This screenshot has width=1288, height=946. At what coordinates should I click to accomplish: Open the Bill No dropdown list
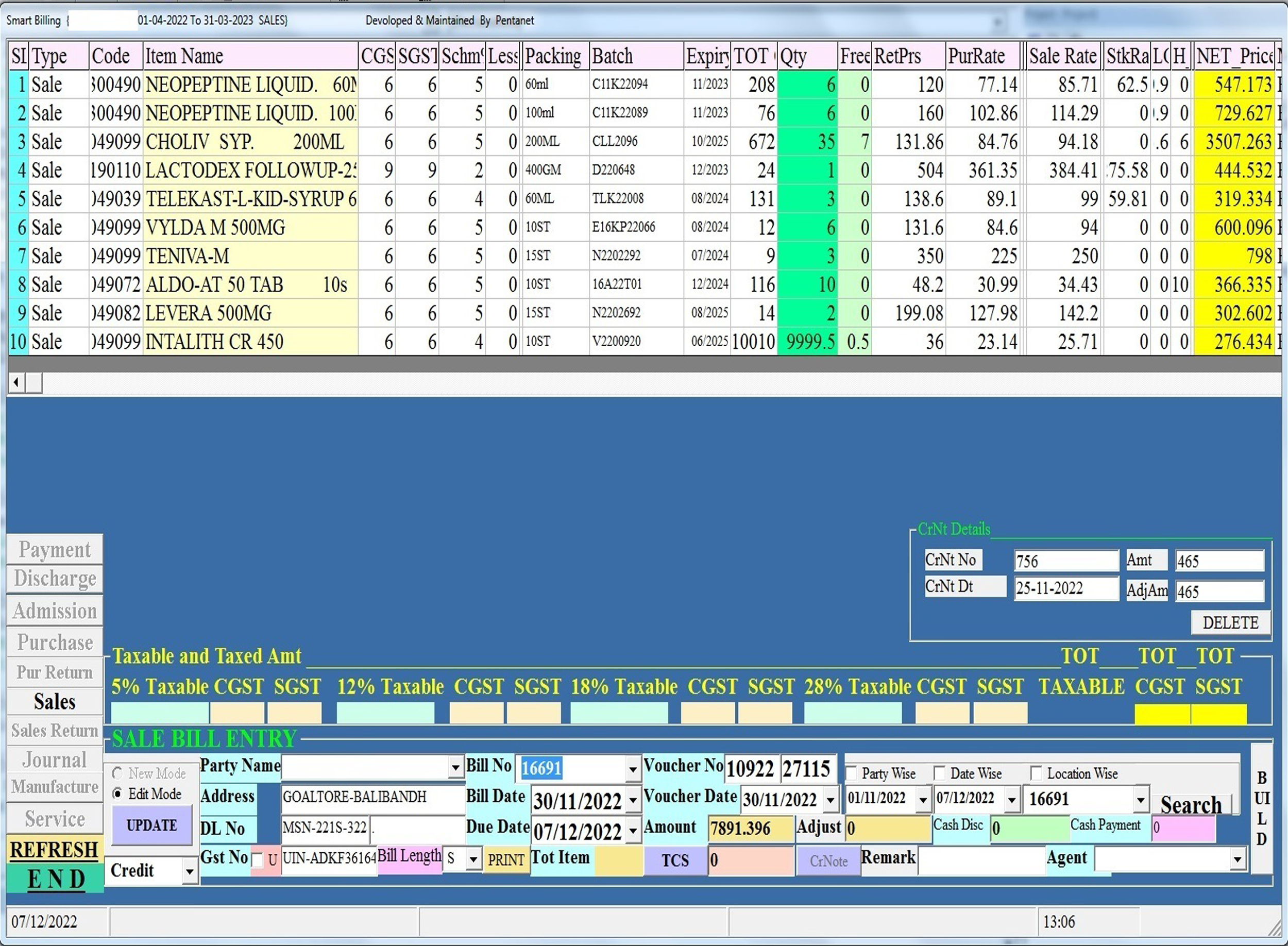tap(633, 769)
